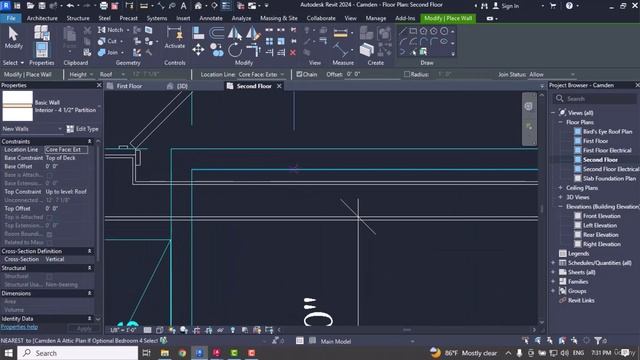Expand the 3D Views node
Screen dimensions: 640x360
click(561, 197)
